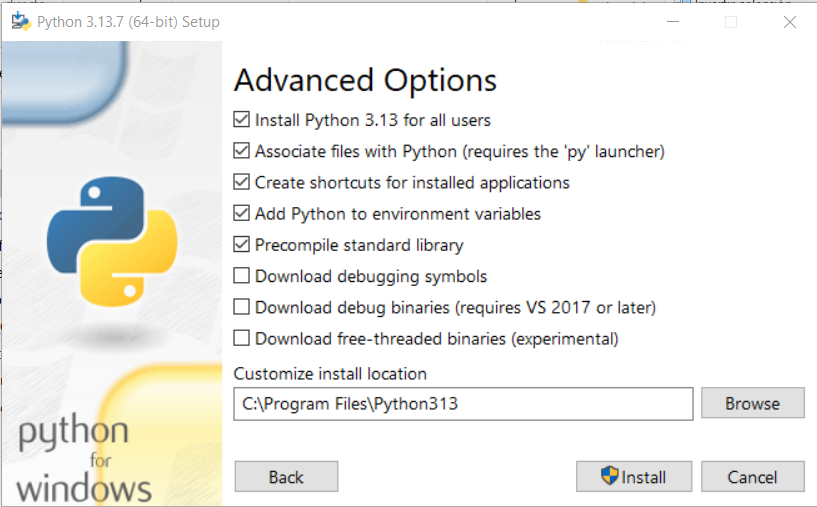
Task: Go Back to the previous page
Action: [286, 477]
